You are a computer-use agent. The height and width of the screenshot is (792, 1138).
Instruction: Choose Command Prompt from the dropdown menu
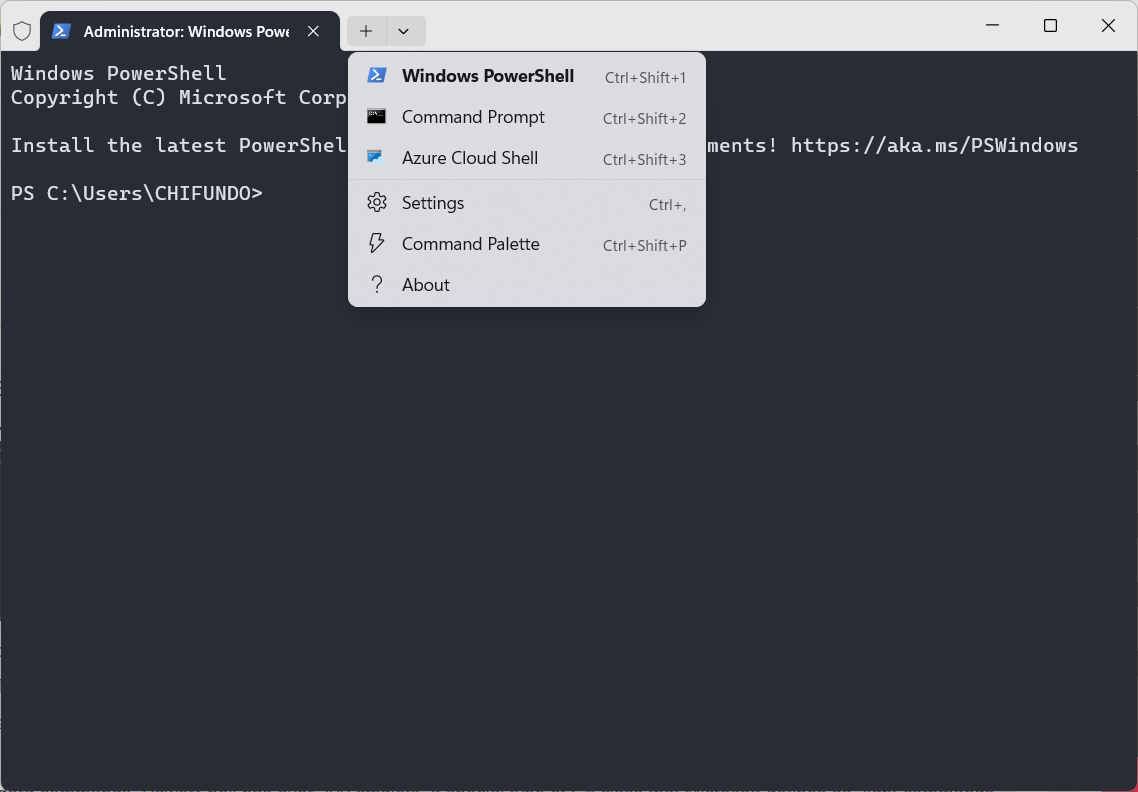click(472, 117)
